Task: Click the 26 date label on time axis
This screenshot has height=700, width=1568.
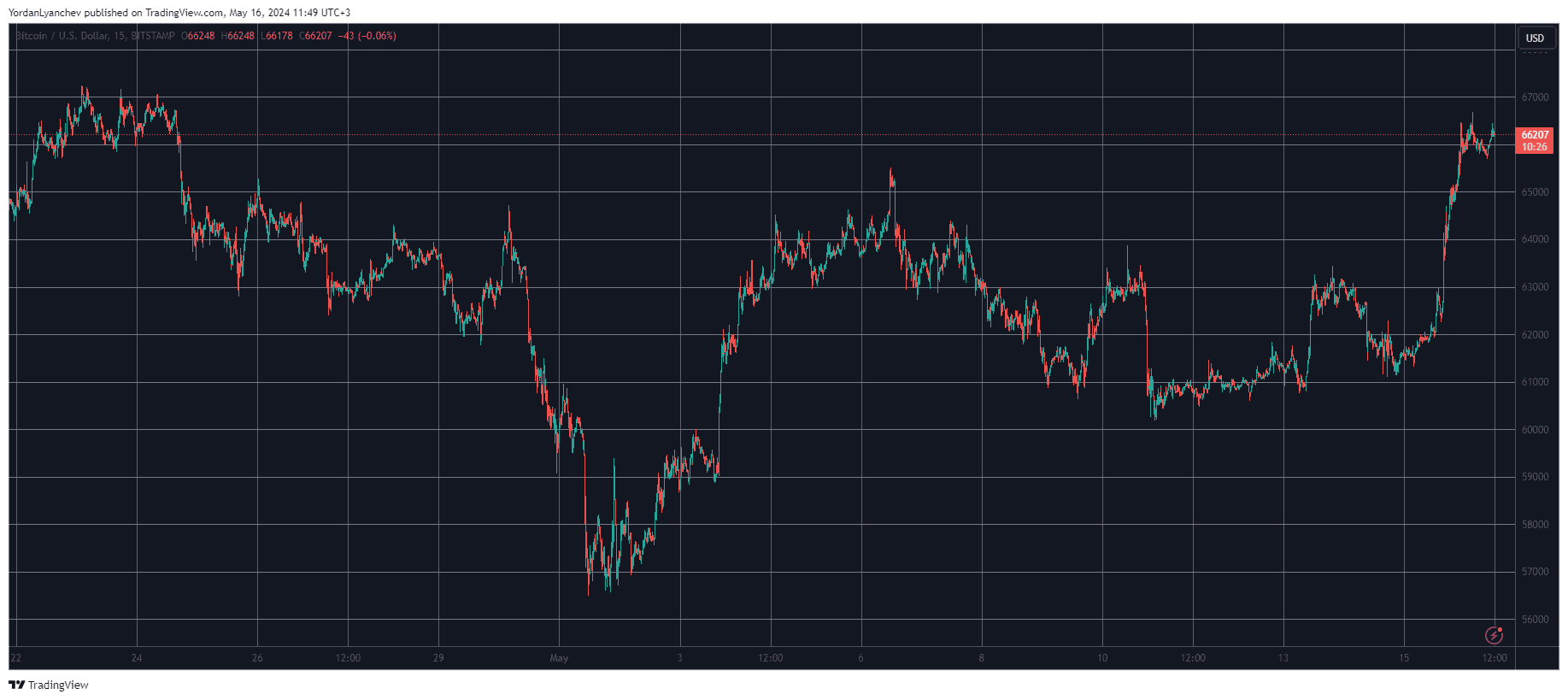Action: click(257, 658)
